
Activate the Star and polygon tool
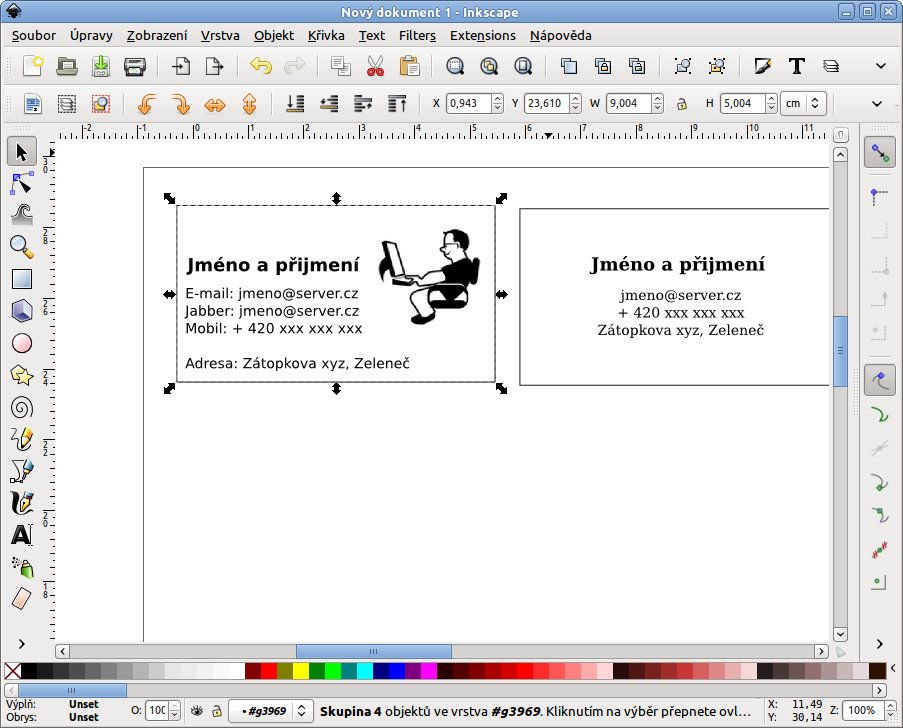(x=21, y=375)
